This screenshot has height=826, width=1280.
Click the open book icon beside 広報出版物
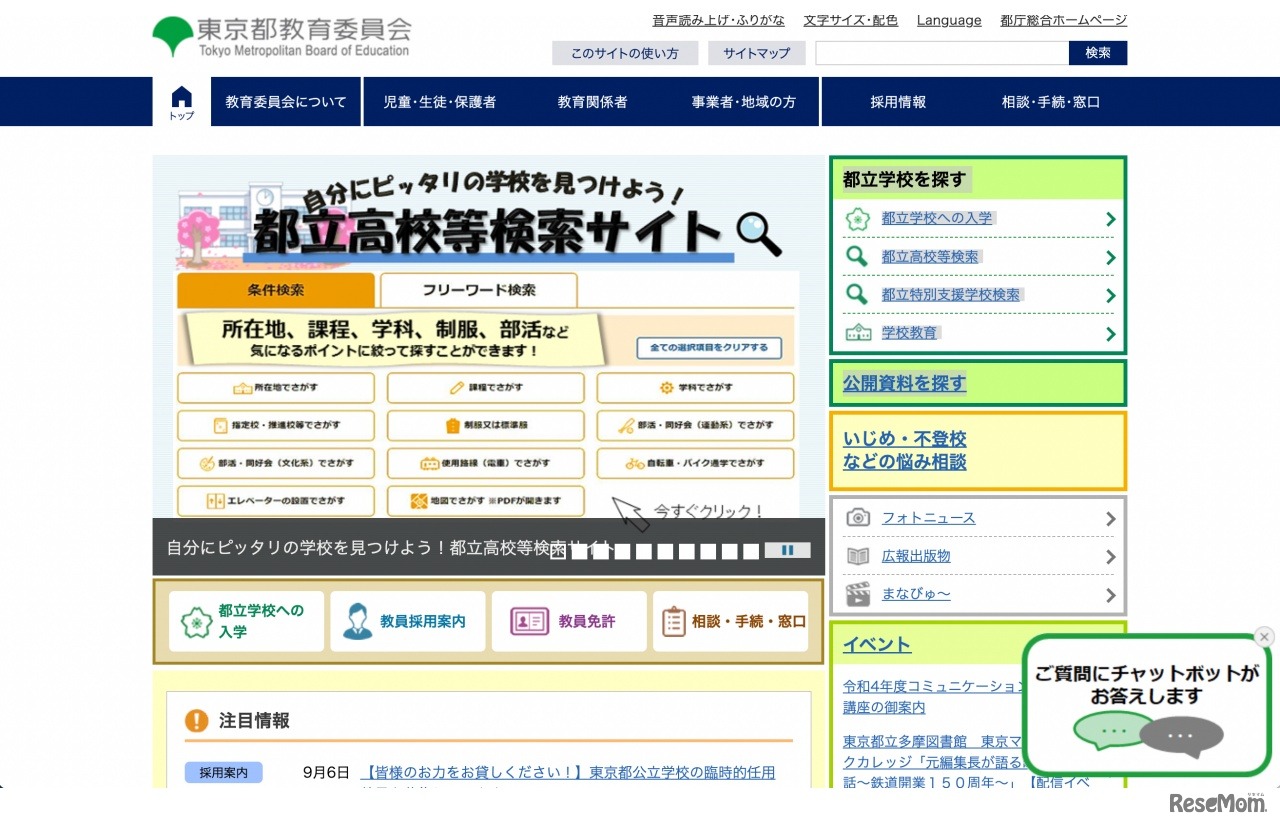pyautogui.click(x=858, y=556)
